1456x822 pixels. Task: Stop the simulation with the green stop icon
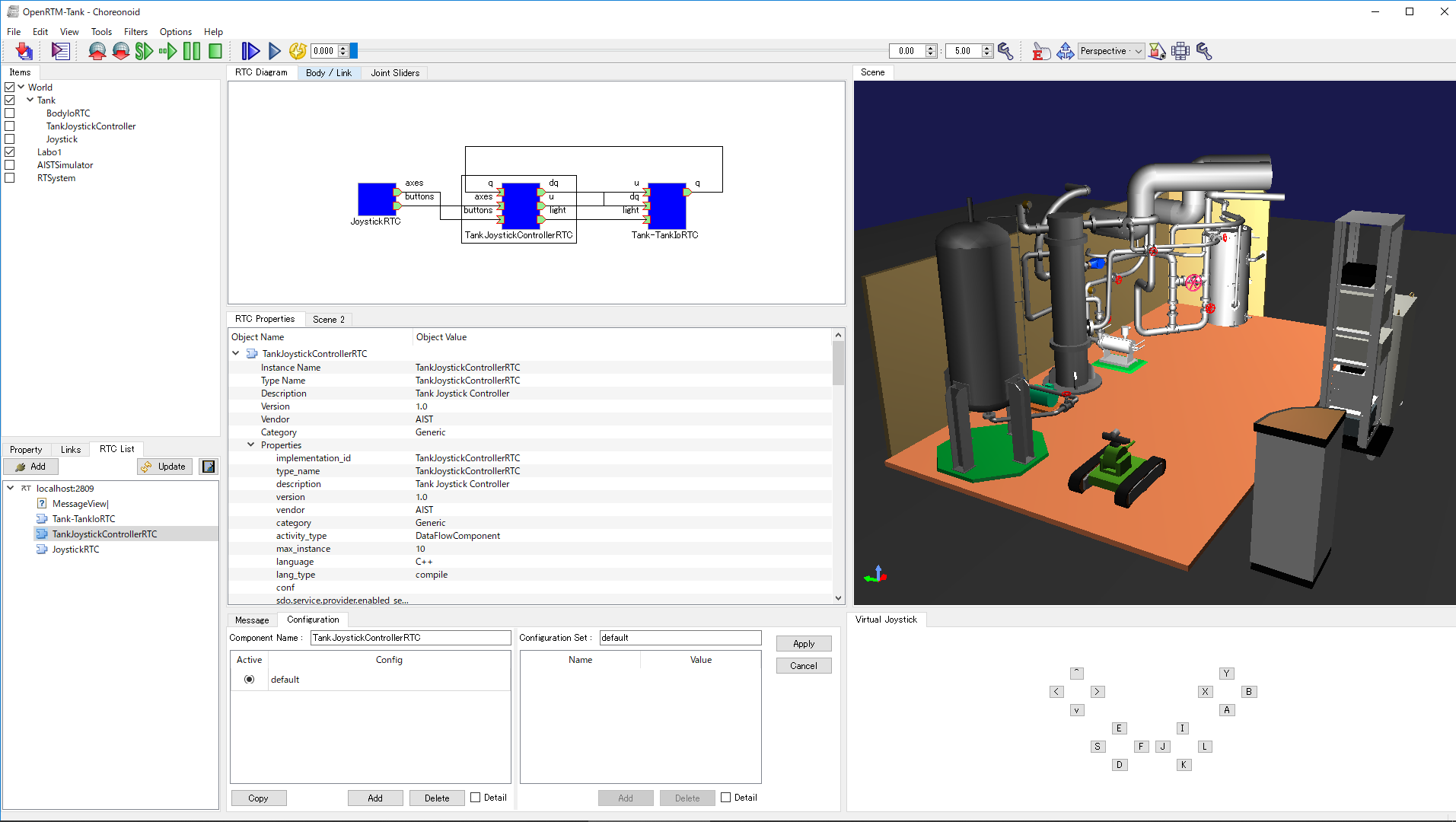(x=215, y=51)
